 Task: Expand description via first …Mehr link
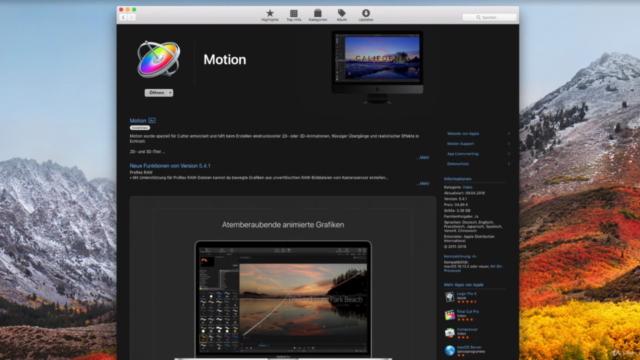pyautogui.click(x=423, y=157)
